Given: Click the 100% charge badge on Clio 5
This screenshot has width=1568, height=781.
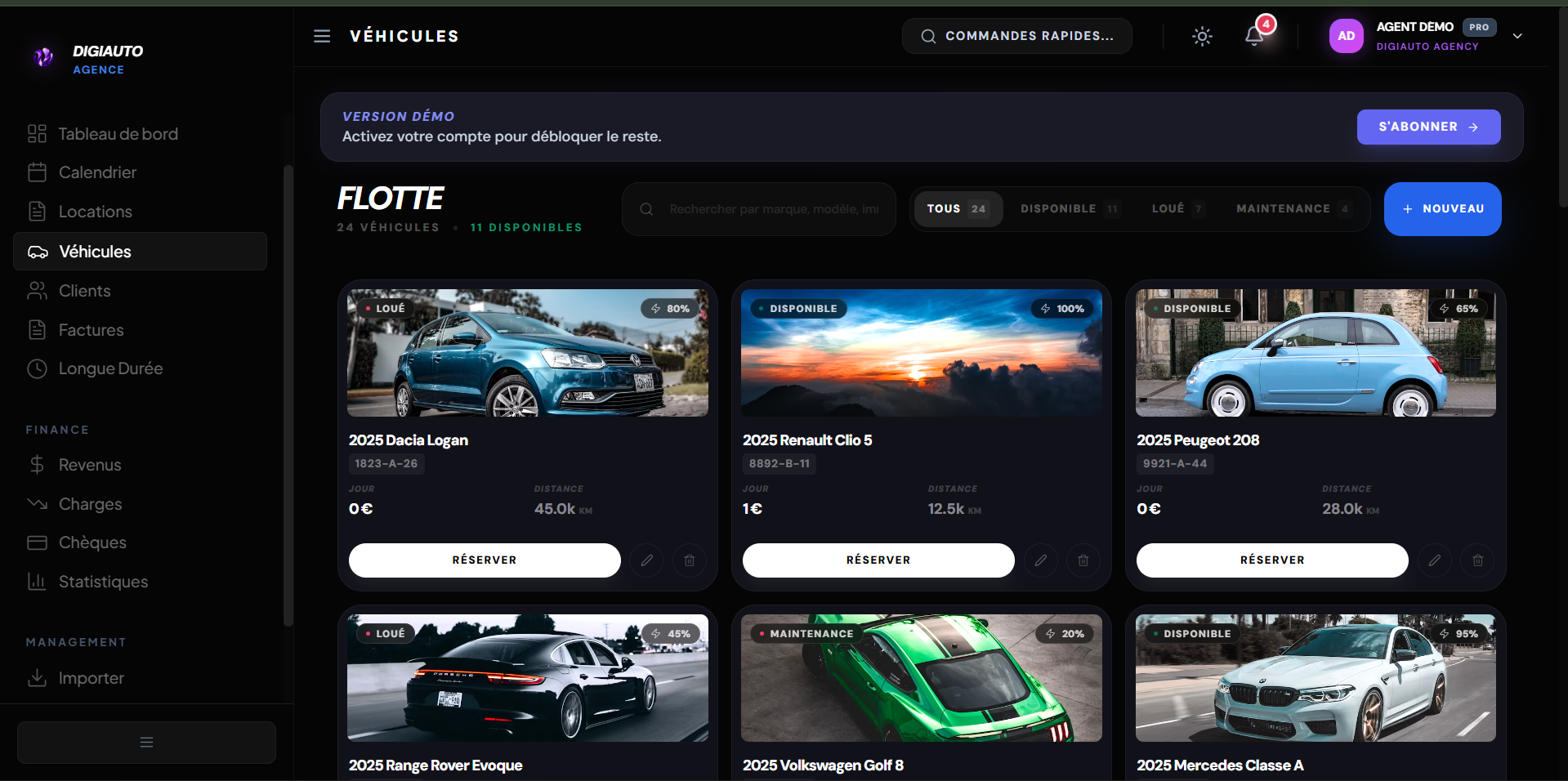Looking at the screenshot, I should point(1062,309).
